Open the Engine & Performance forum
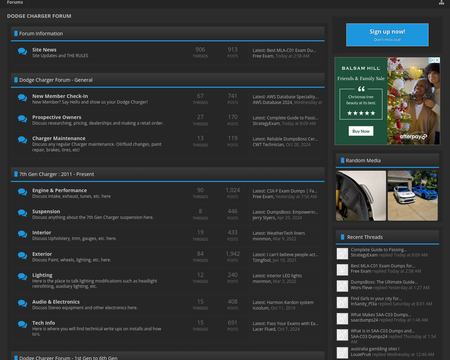 [x=59, y=190]
